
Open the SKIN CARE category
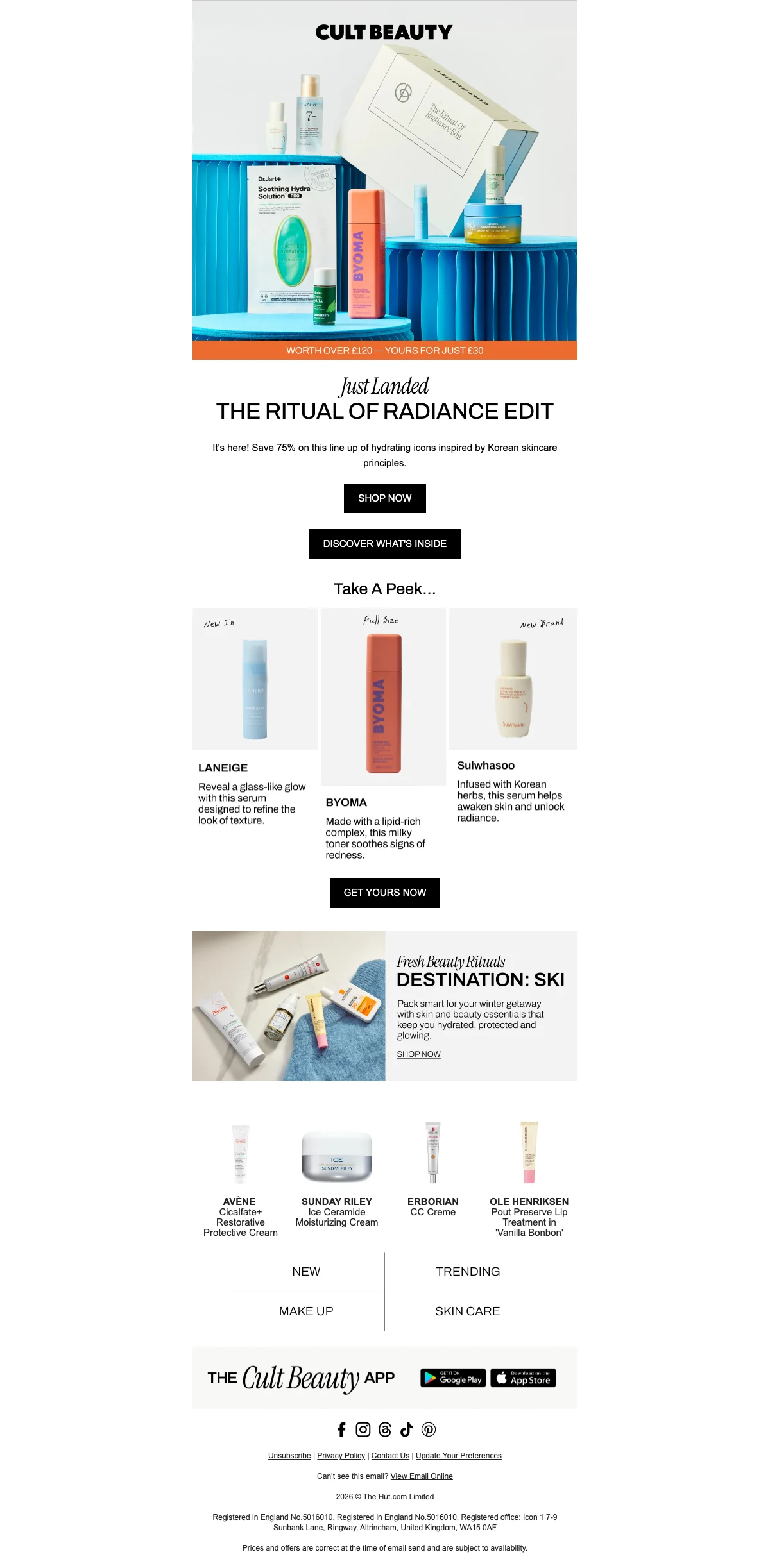coord(468,1311)
